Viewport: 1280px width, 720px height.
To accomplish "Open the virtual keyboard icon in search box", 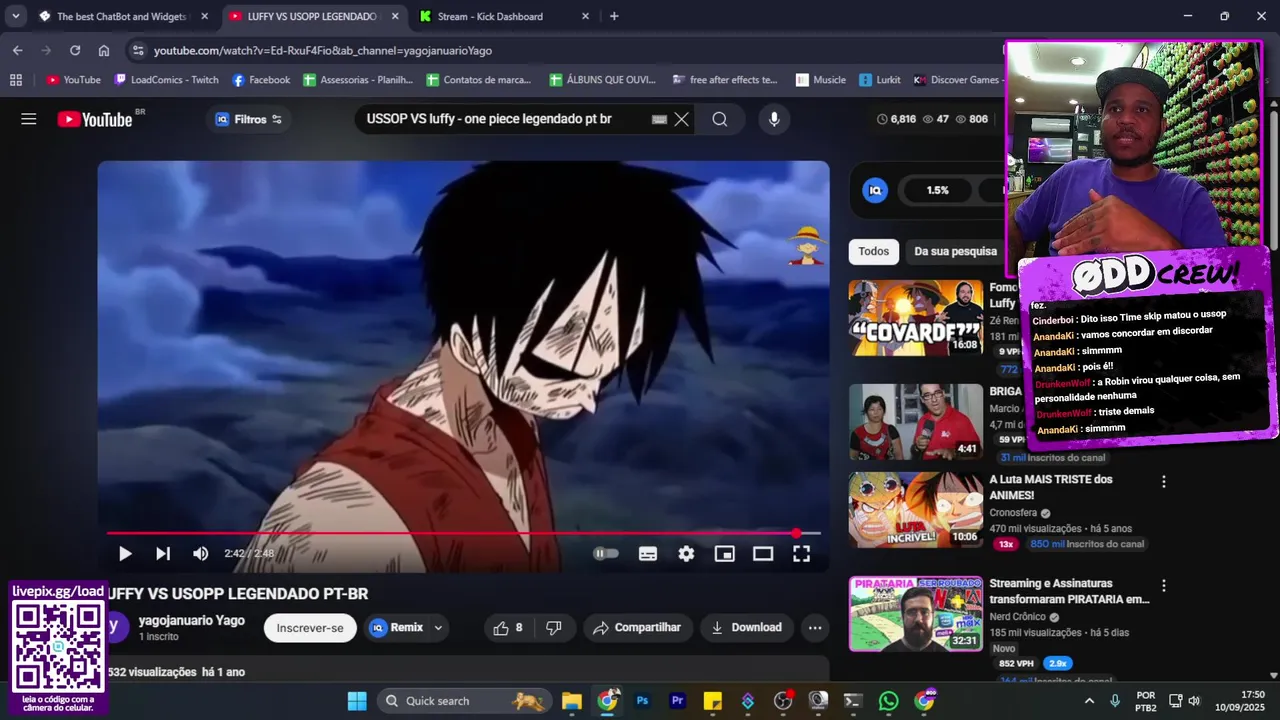I will (659, 119).
